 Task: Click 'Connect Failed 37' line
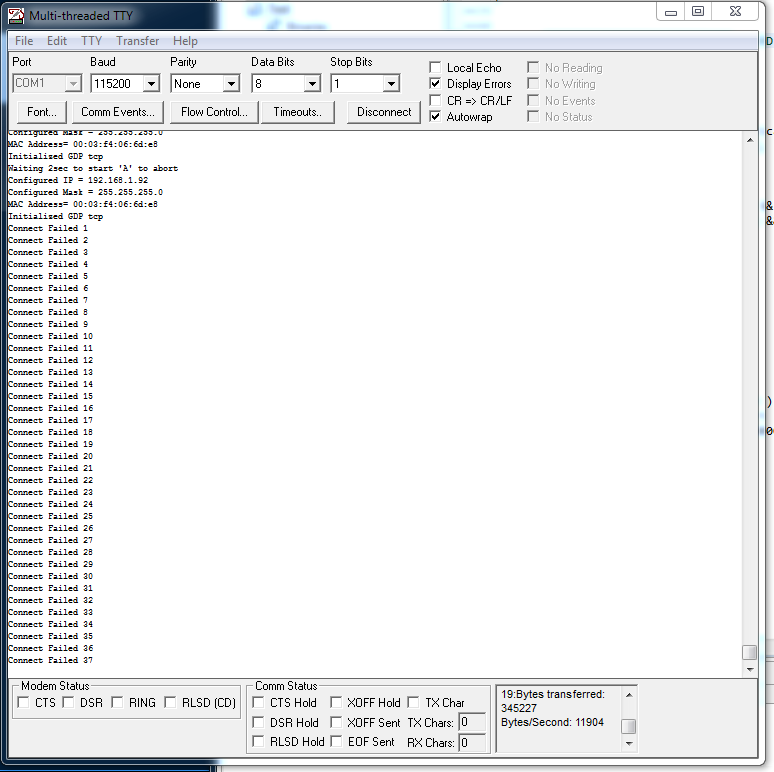[50, 660]
